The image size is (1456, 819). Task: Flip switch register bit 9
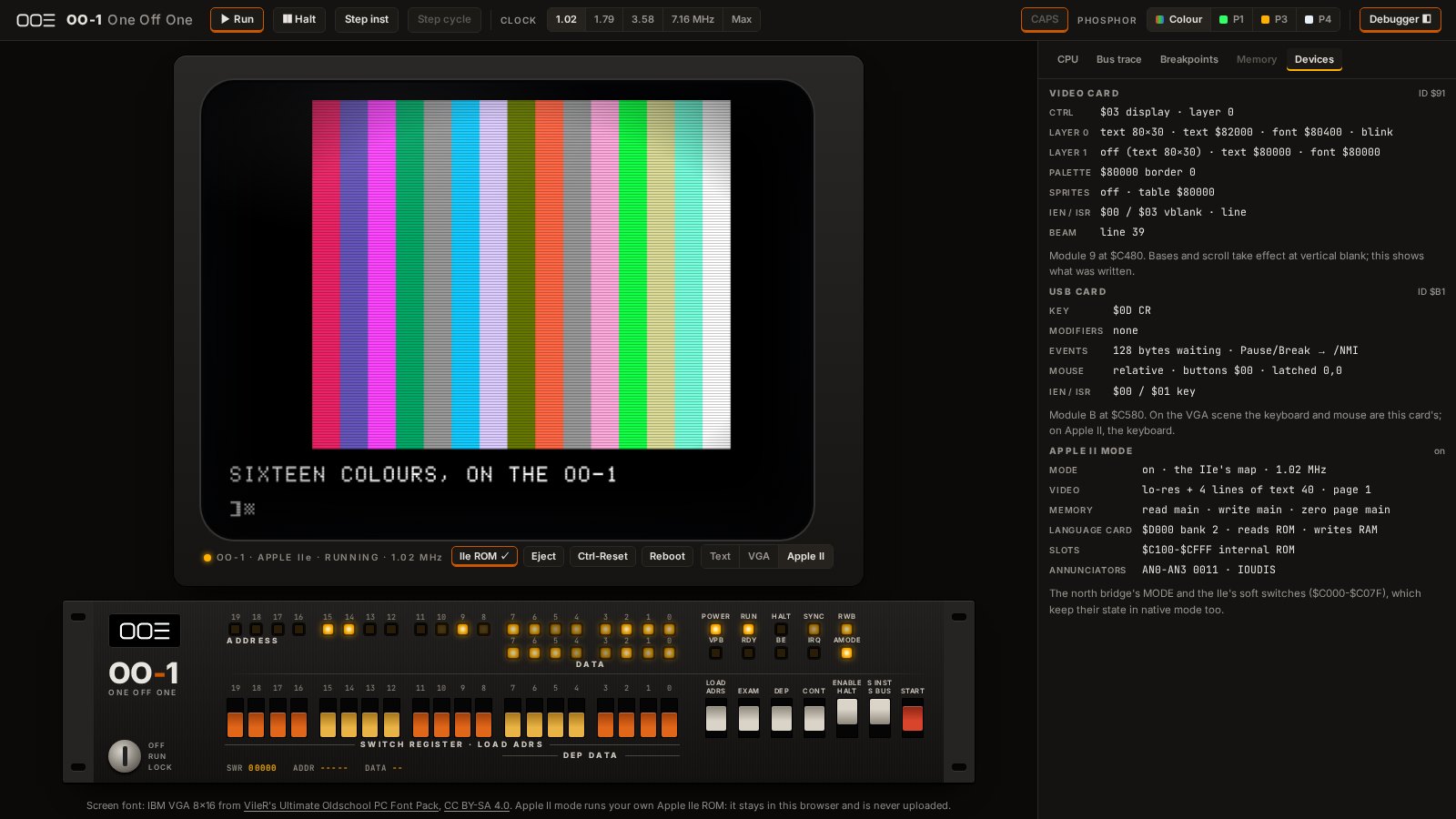click(462, 717)
